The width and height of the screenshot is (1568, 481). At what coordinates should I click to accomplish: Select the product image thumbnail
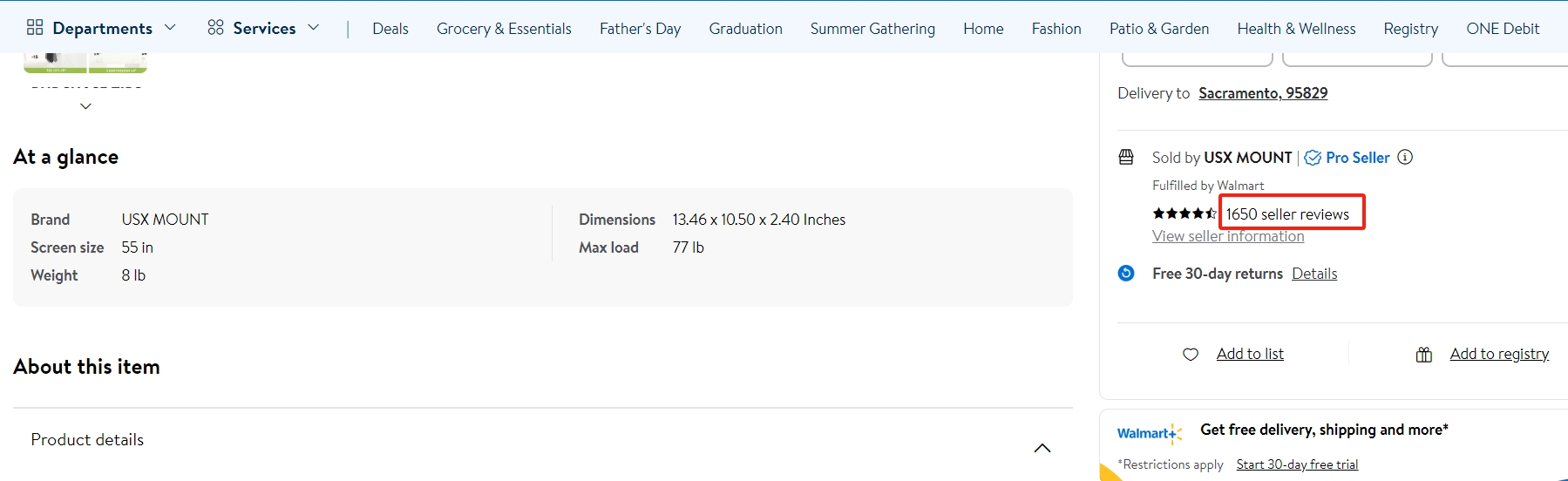point(85,63)
